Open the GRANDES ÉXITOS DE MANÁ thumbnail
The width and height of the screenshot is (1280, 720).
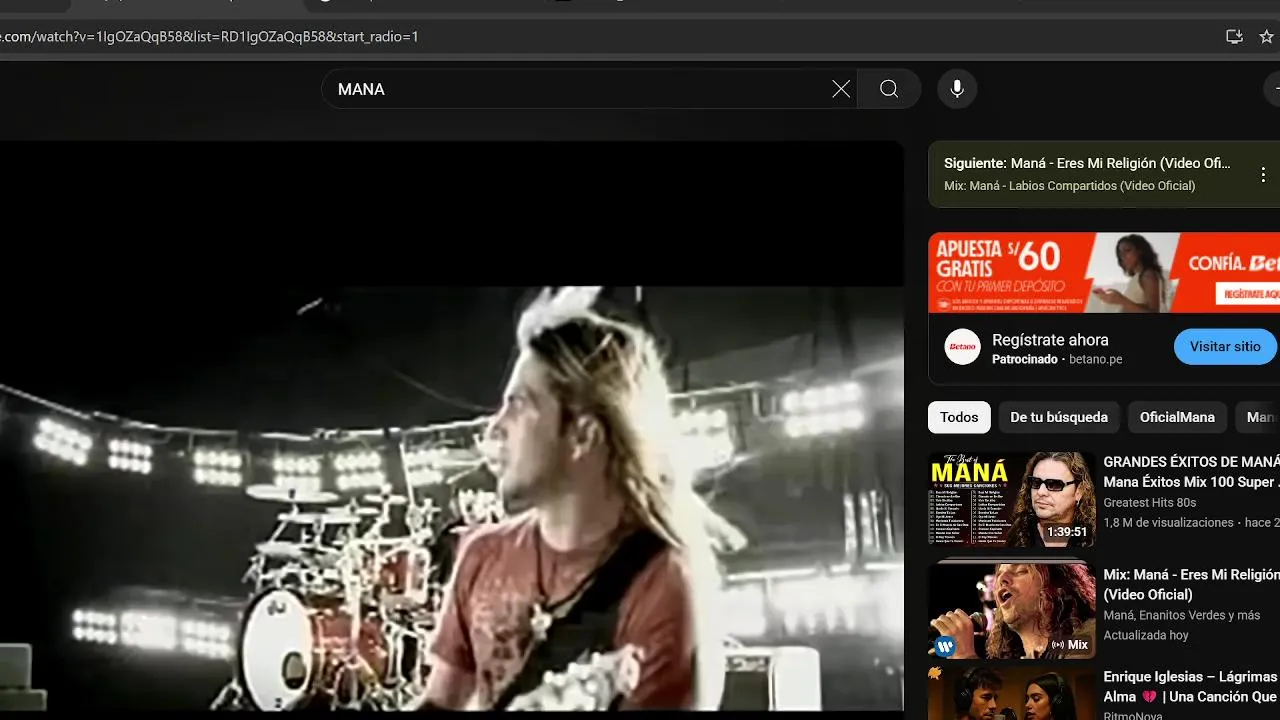coord(1011,499)
